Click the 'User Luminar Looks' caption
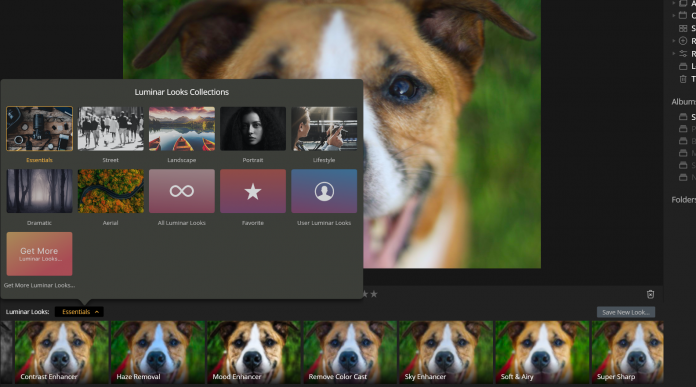The image size is (696, 387). [x=324, y=223]
